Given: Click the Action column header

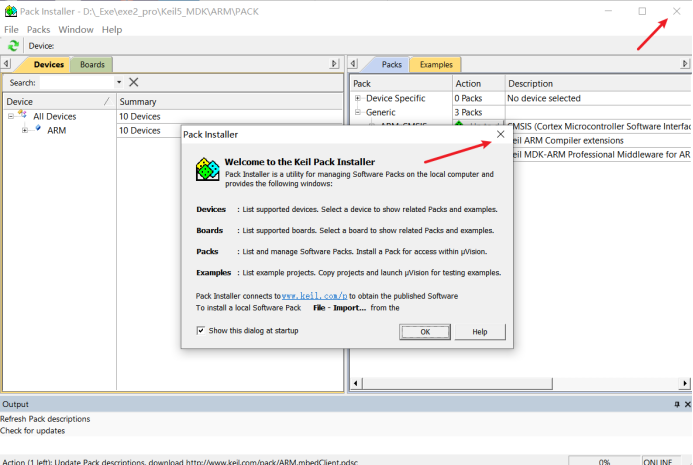Looking at the screenshot, I should point(479,84).
